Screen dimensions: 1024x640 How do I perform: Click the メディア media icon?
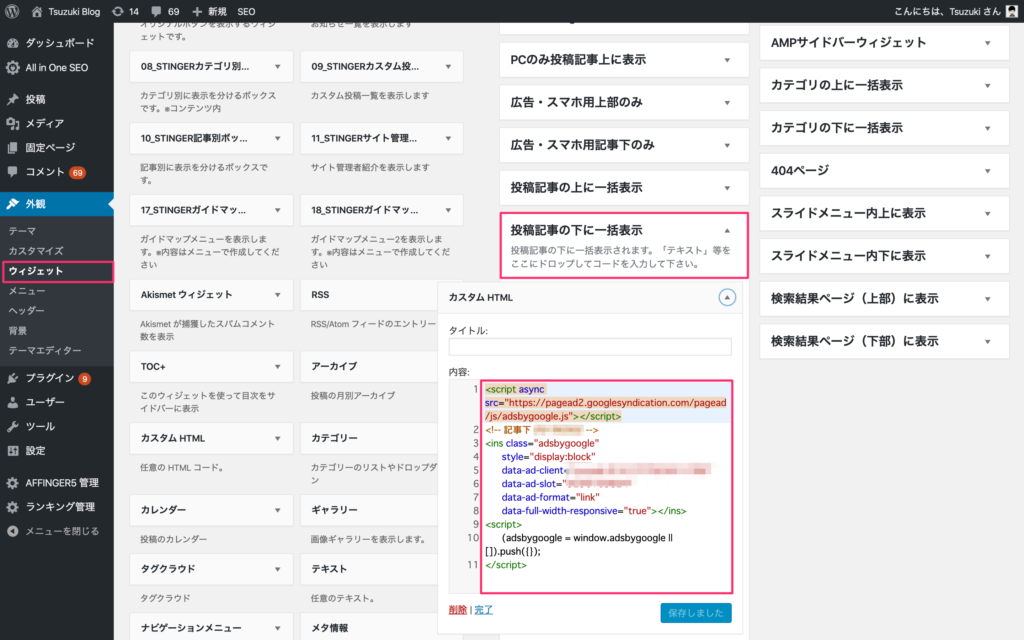point(12,123)
